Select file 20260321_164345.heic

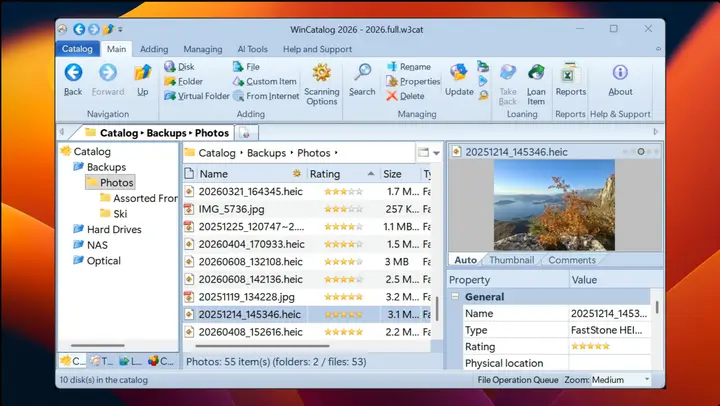coord(251,192)
